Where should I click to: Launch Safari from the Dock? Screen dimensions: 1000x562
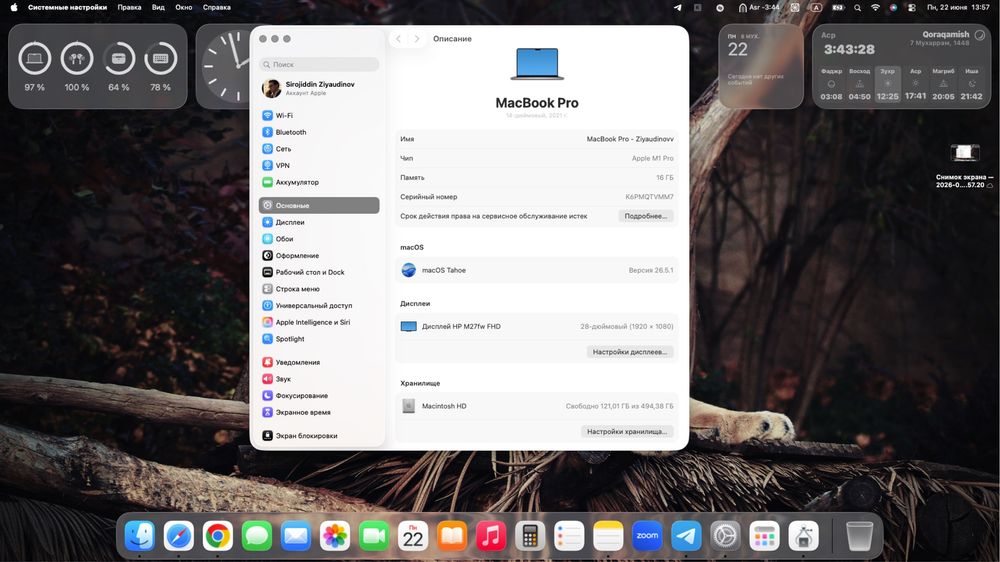coord(179,536)
